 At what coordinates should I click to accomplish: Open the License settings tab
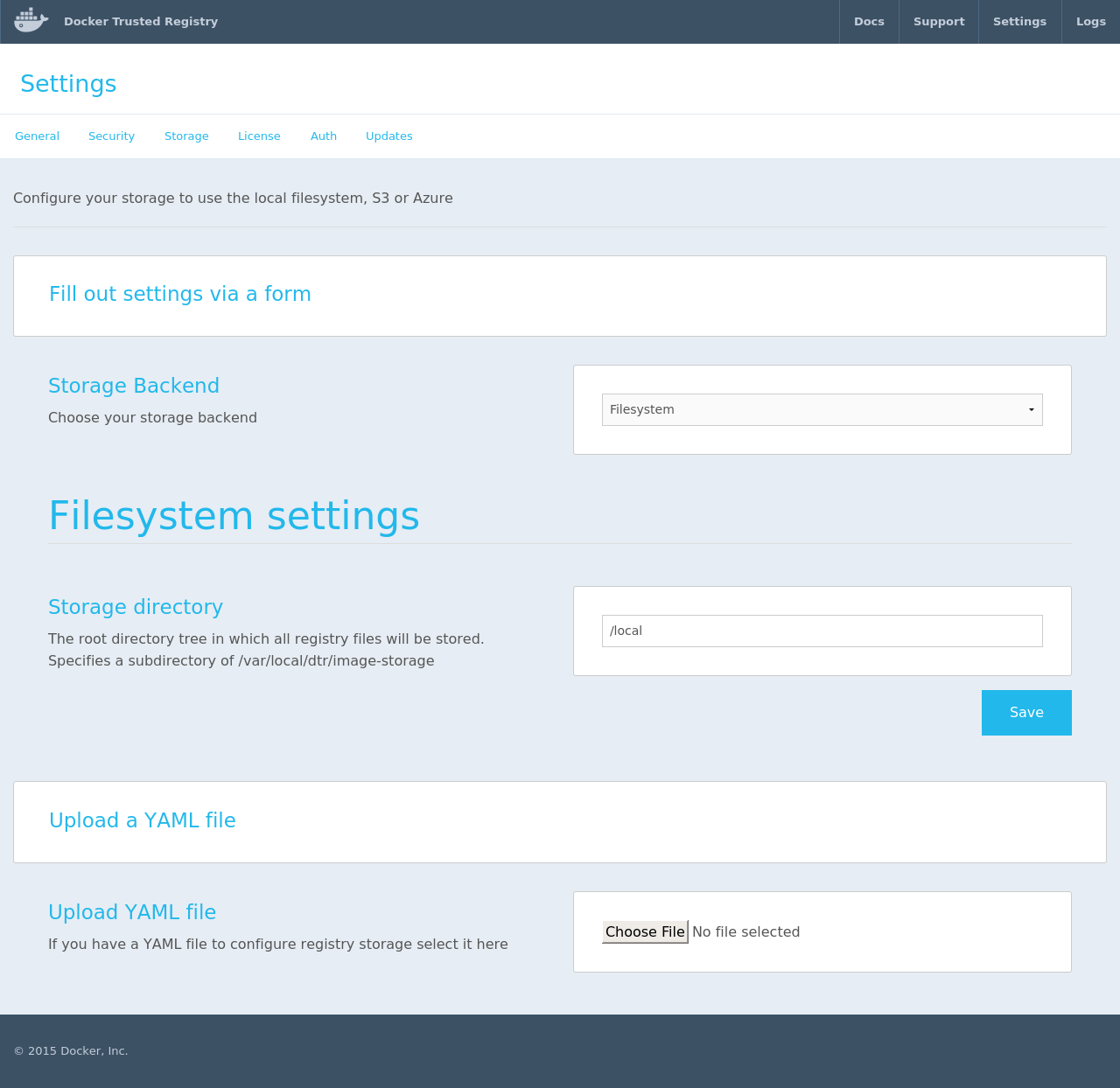click(x=259, y=136)
